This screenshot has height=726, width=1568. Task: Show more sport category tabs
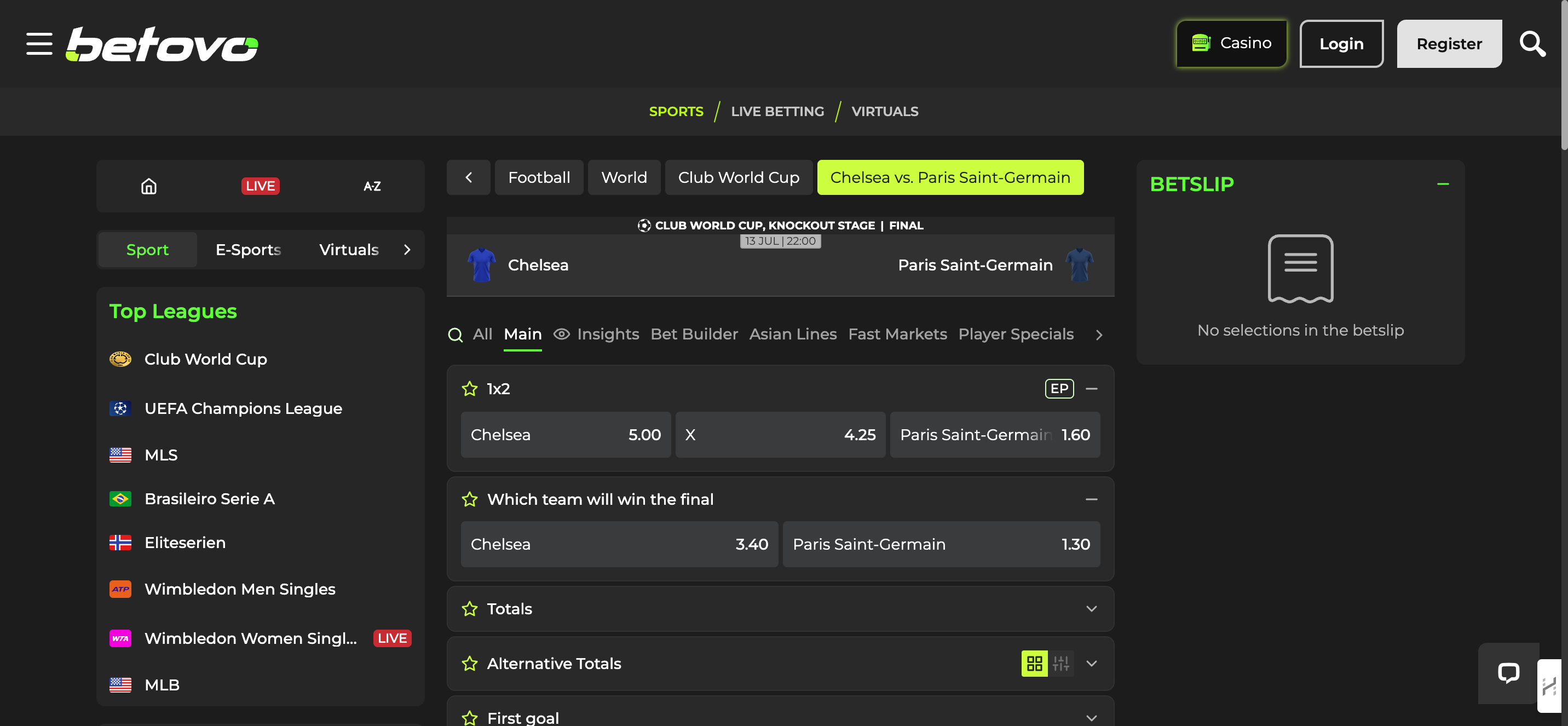(407, 250)
